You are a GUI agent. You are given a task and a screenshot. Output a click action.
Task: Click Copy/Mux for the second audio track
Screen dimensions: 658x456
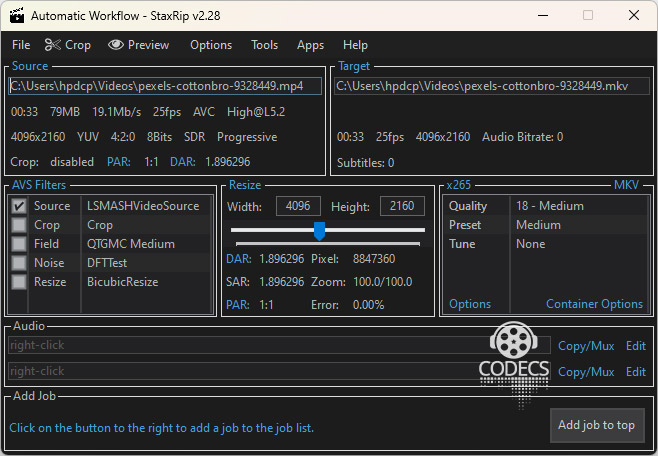tap(586, 372)
